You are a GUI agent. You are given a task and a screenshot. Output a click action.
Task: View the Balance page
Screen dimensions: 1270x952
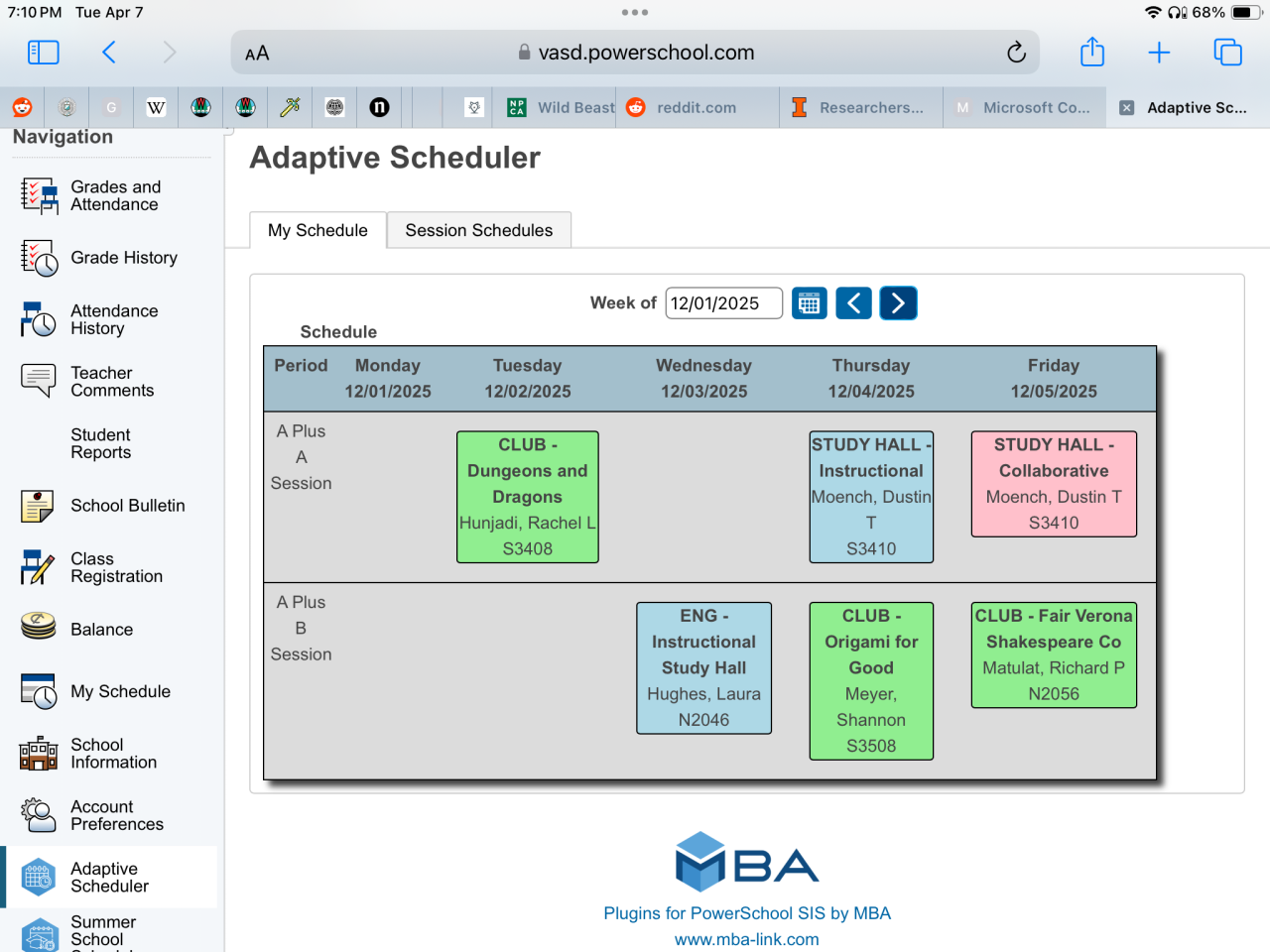pyautogui.click(x=101, y=630)
